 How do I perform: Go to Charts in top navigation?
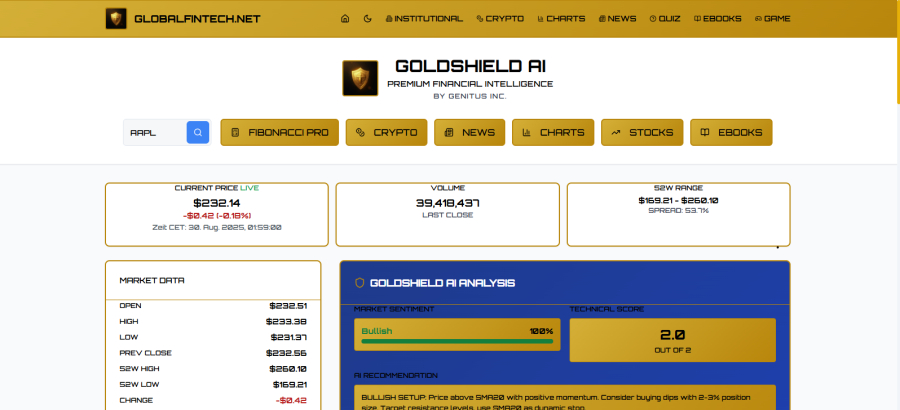coord(562,18)
